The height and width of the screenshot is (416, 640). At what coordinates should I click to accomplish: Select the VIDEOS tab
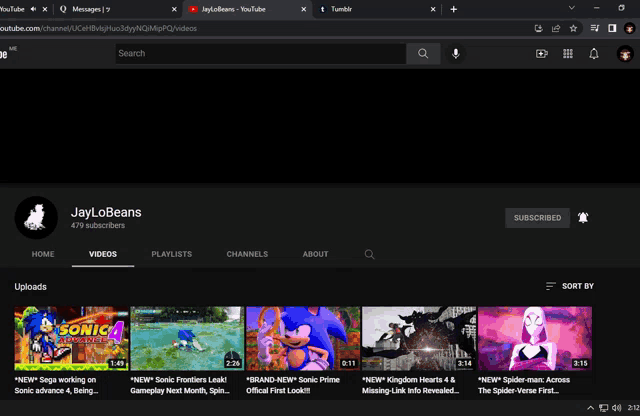(103, 254)
